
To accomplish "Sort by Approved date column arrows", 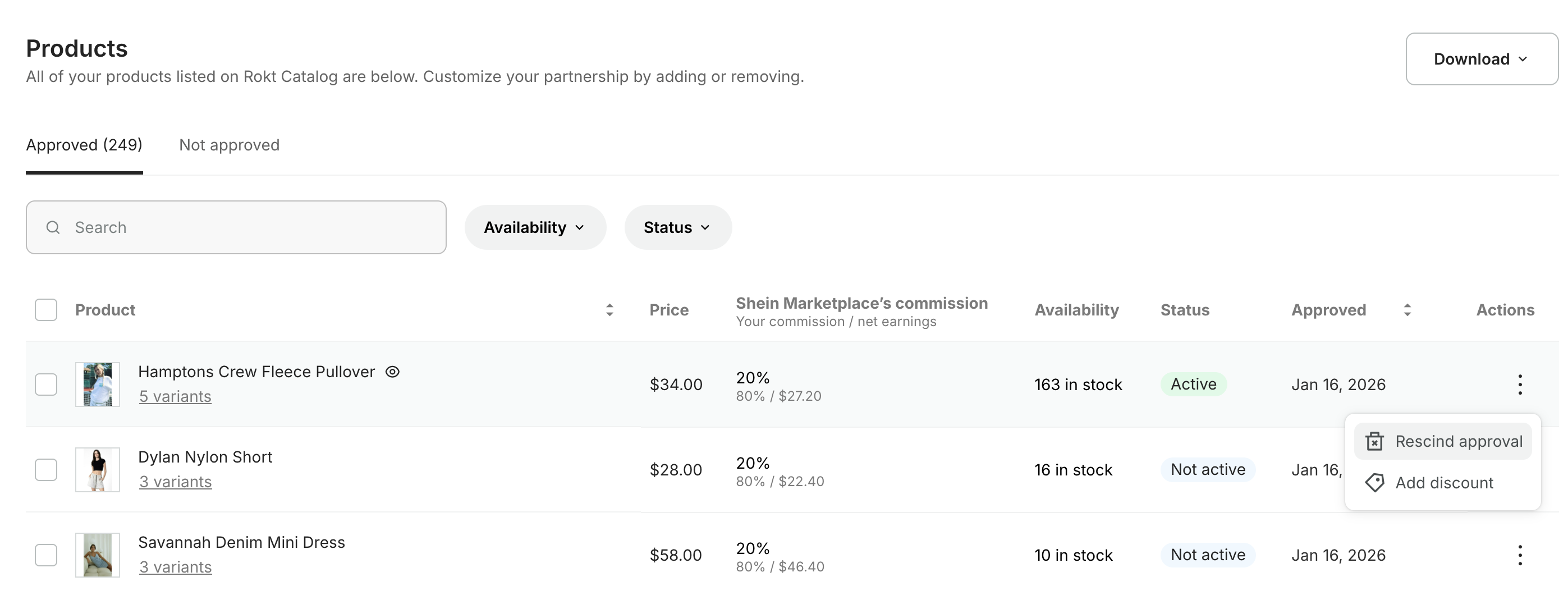I will 1407,310.
